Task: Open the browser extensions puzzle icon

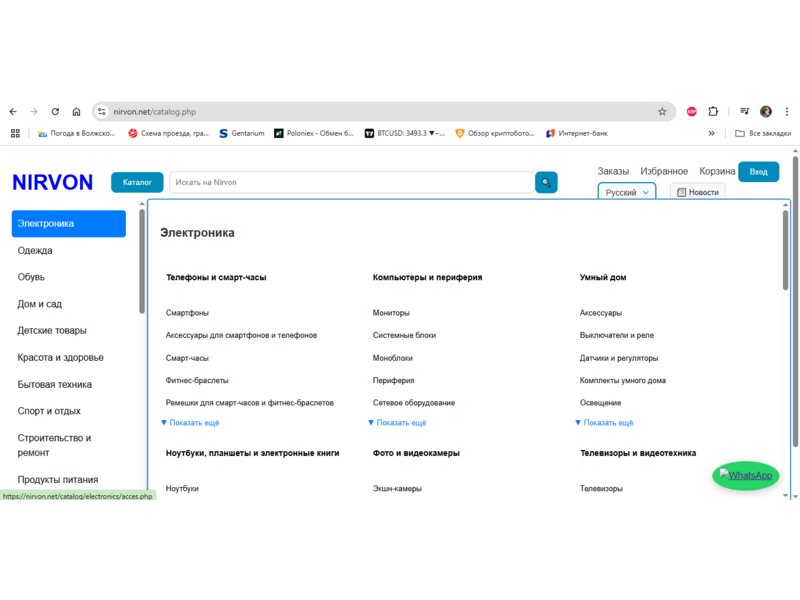Action: 713,112
